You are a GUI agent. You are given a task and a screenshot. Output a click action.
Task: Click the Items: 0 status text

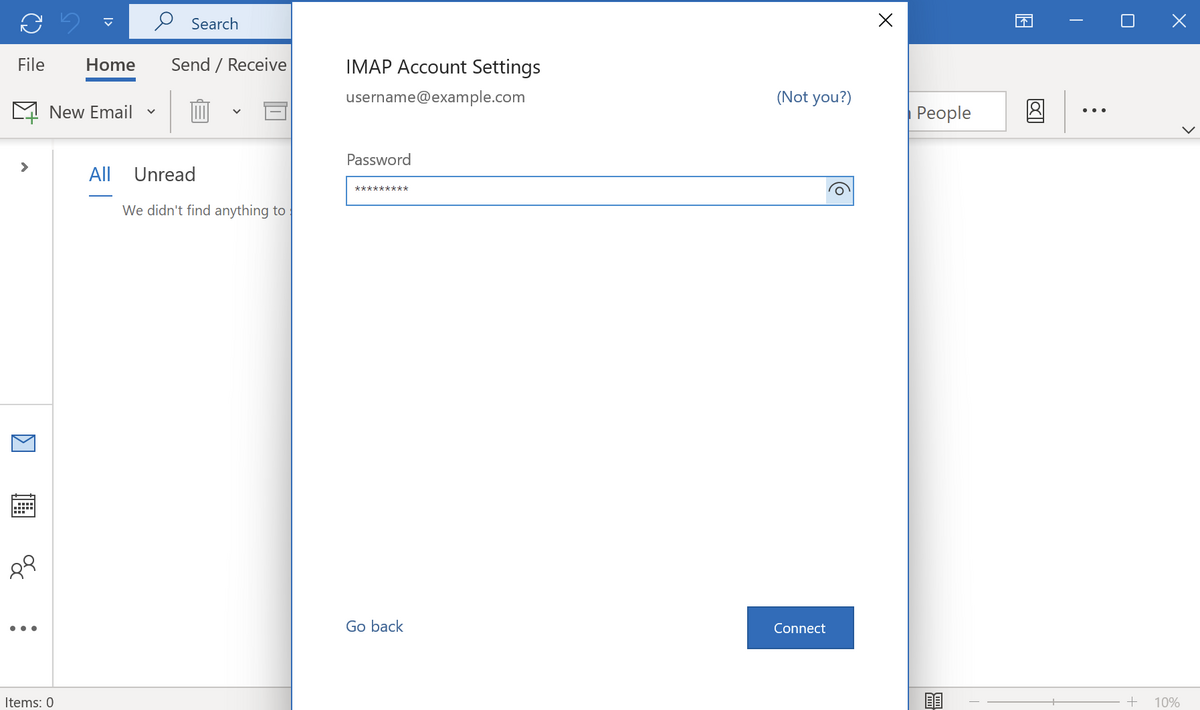(30, 702)
